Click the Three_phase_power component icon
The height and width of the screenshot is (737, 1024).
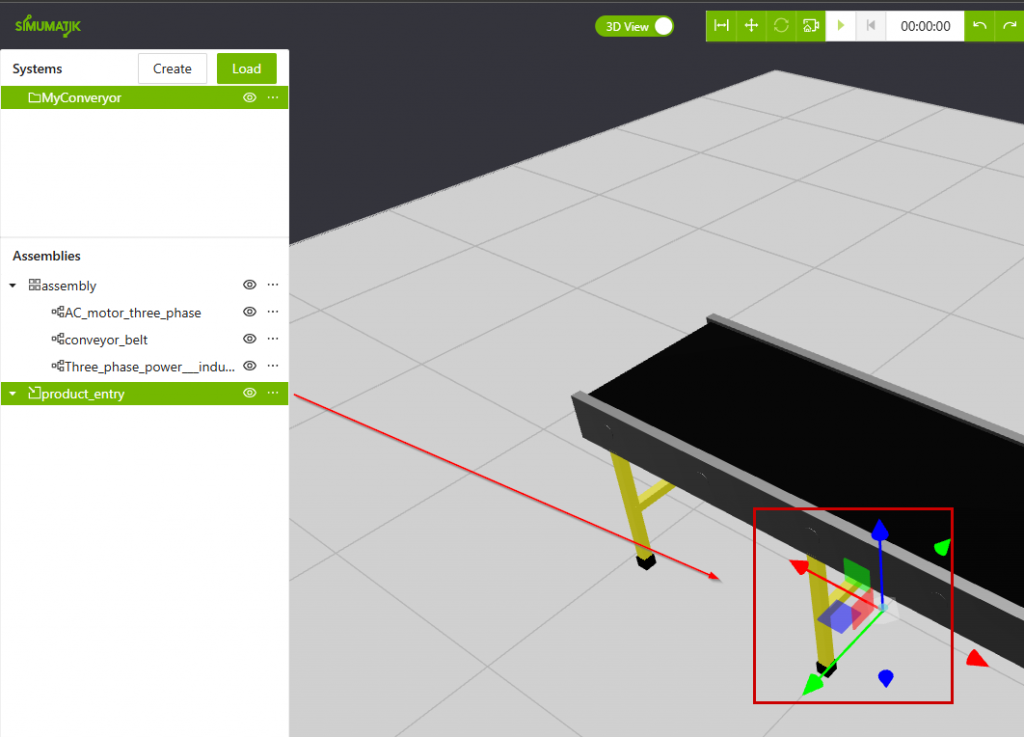57,366
